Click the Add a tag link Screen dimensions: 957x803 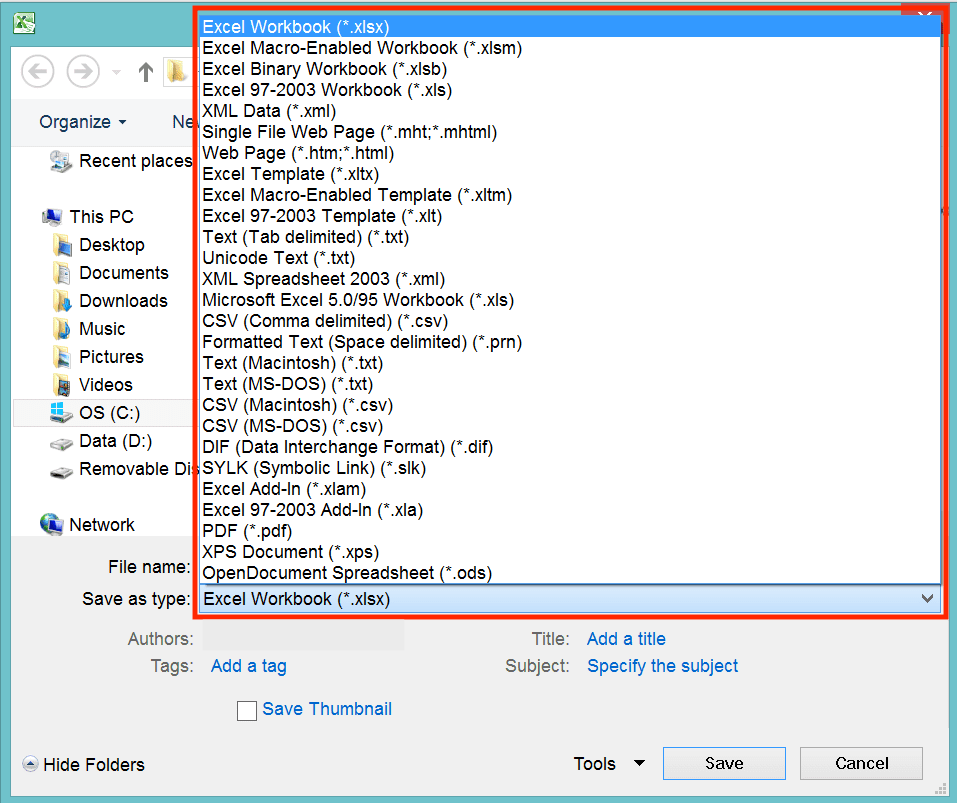pyautogui.click(x=248, y=666)
